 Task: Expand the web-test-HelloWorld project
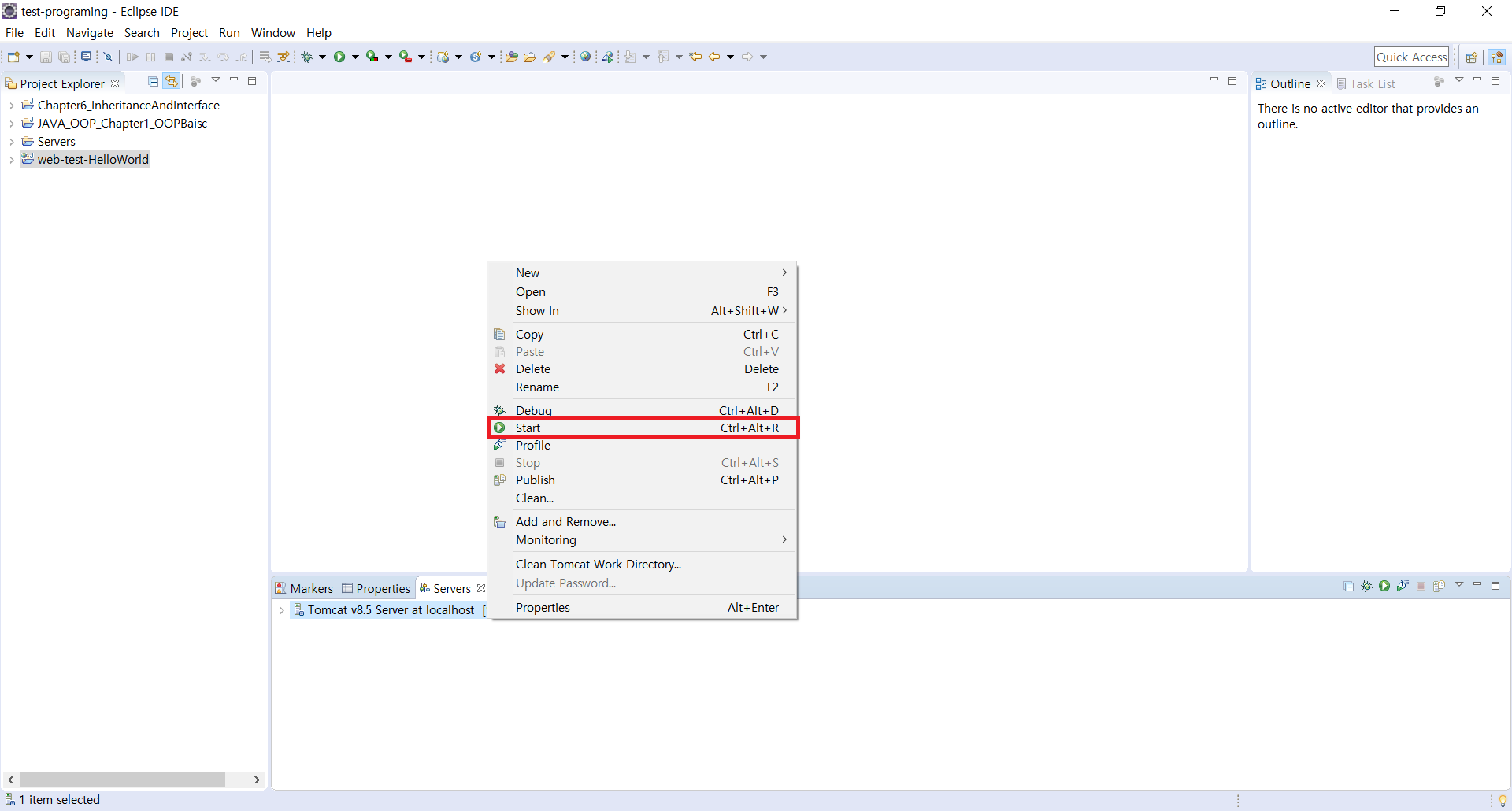click(12, 160)
